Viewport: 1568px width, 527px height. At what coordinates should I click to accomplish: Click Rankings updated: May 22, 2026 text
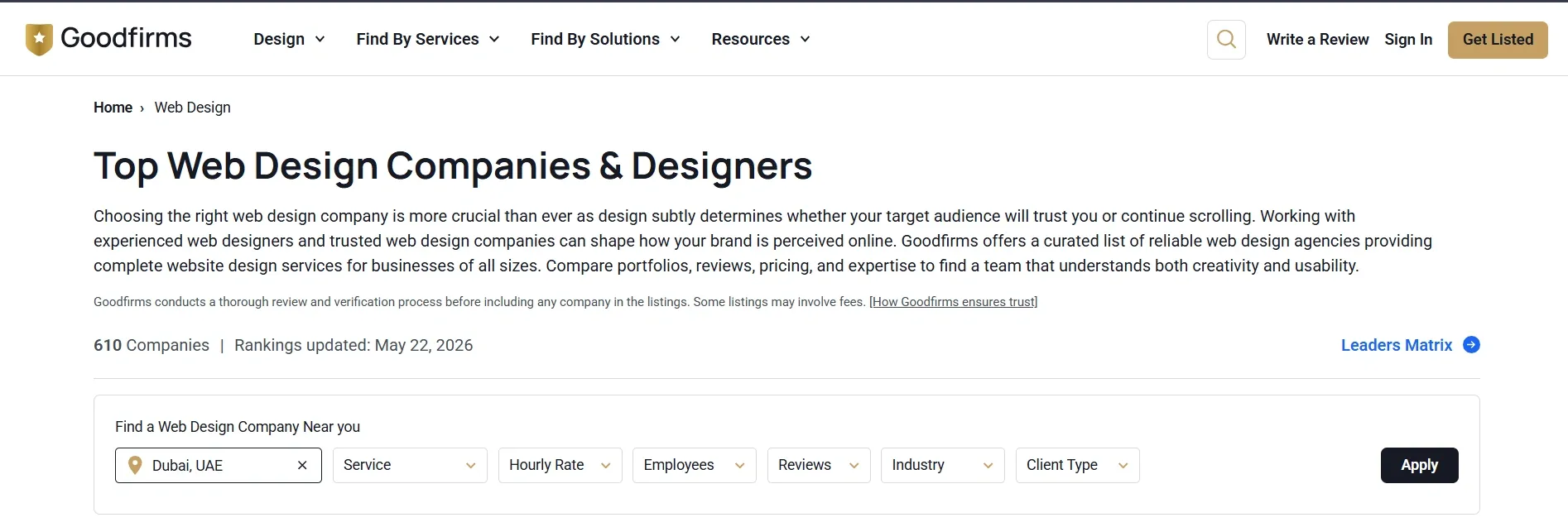[x=354, y=345]
